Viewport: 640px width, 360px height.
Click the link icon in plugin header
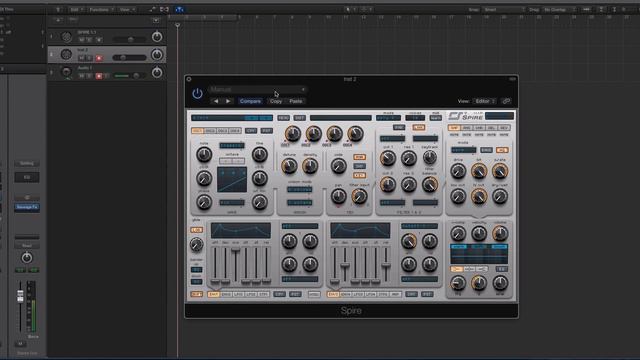tap(506, 101)
